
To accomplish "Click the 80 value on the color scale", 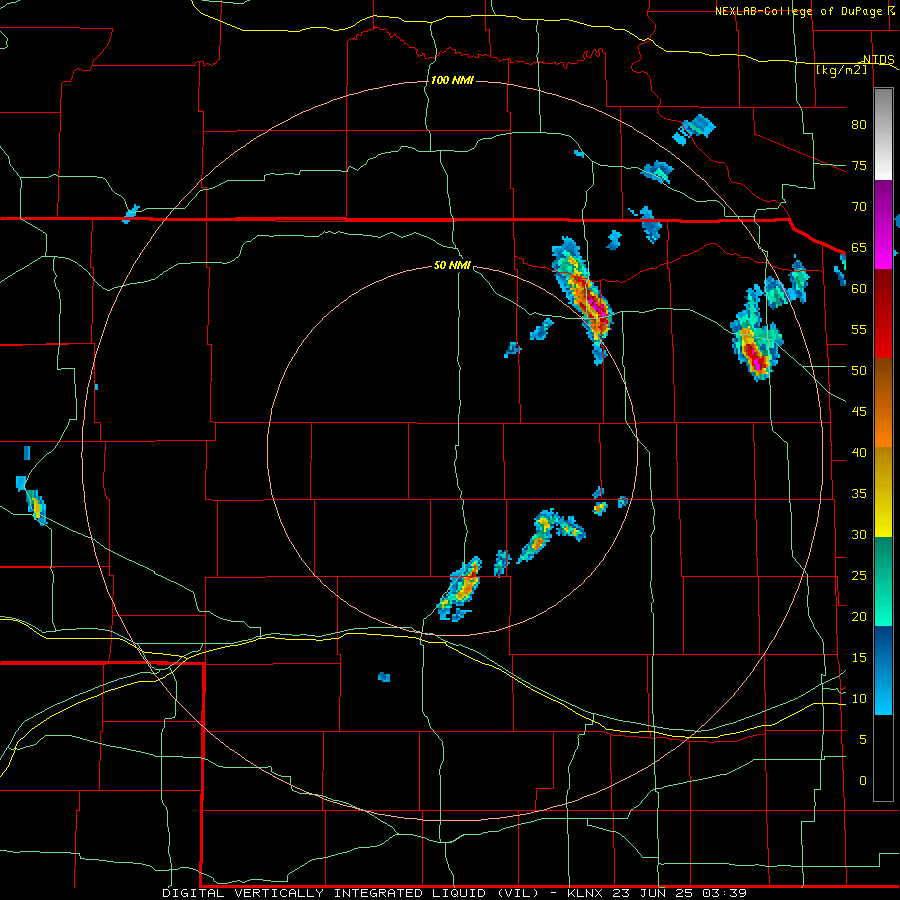I will (x=859, y=125).
